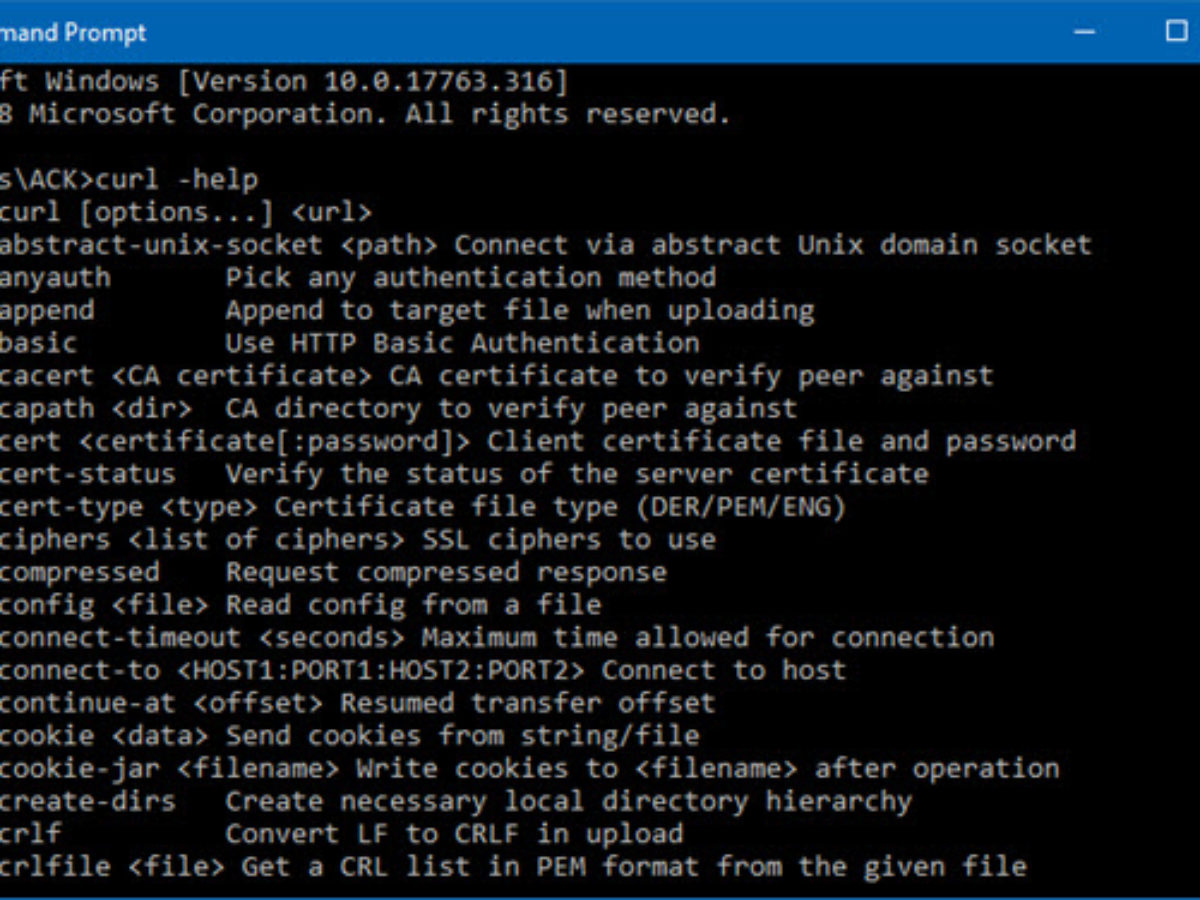Click the maximize window button
Image resolution: width=1200 pixels, height=900 pixels.
click(1176, 32)
